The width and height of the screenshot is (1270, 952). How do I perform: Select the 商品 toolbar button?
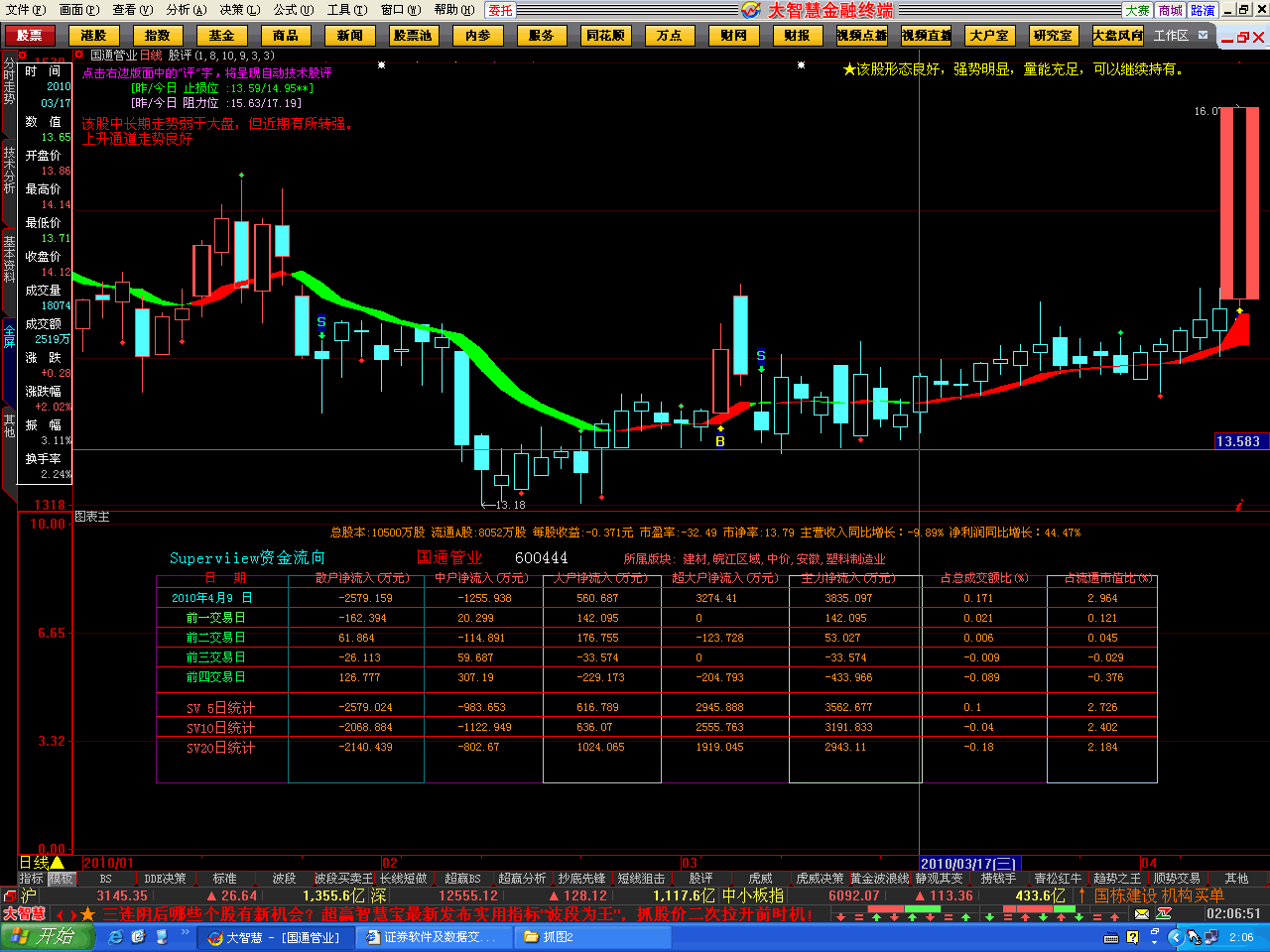point(286,36)
